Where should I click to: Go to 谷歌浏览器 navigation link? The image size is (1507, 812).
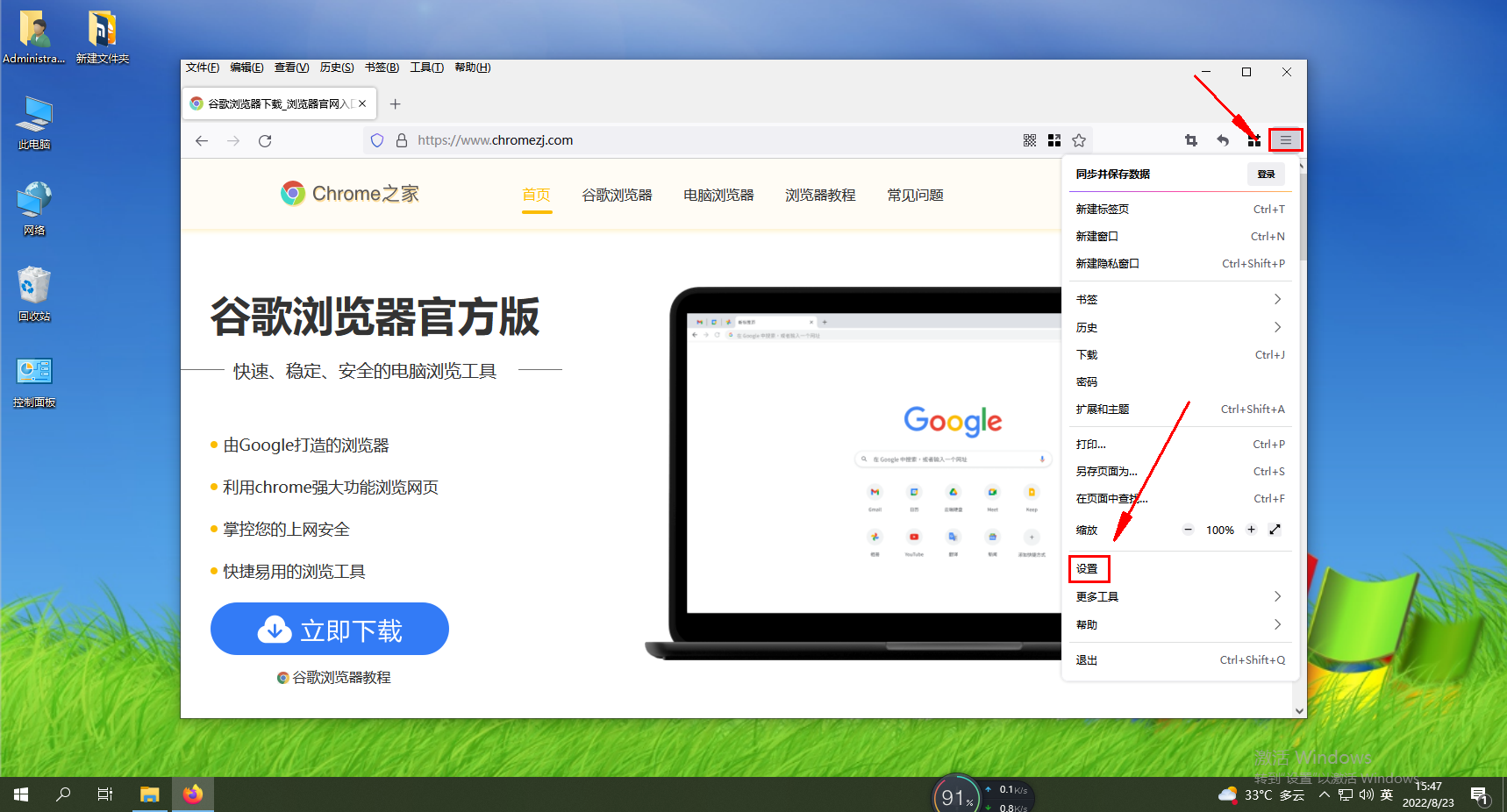pos(618,195)
